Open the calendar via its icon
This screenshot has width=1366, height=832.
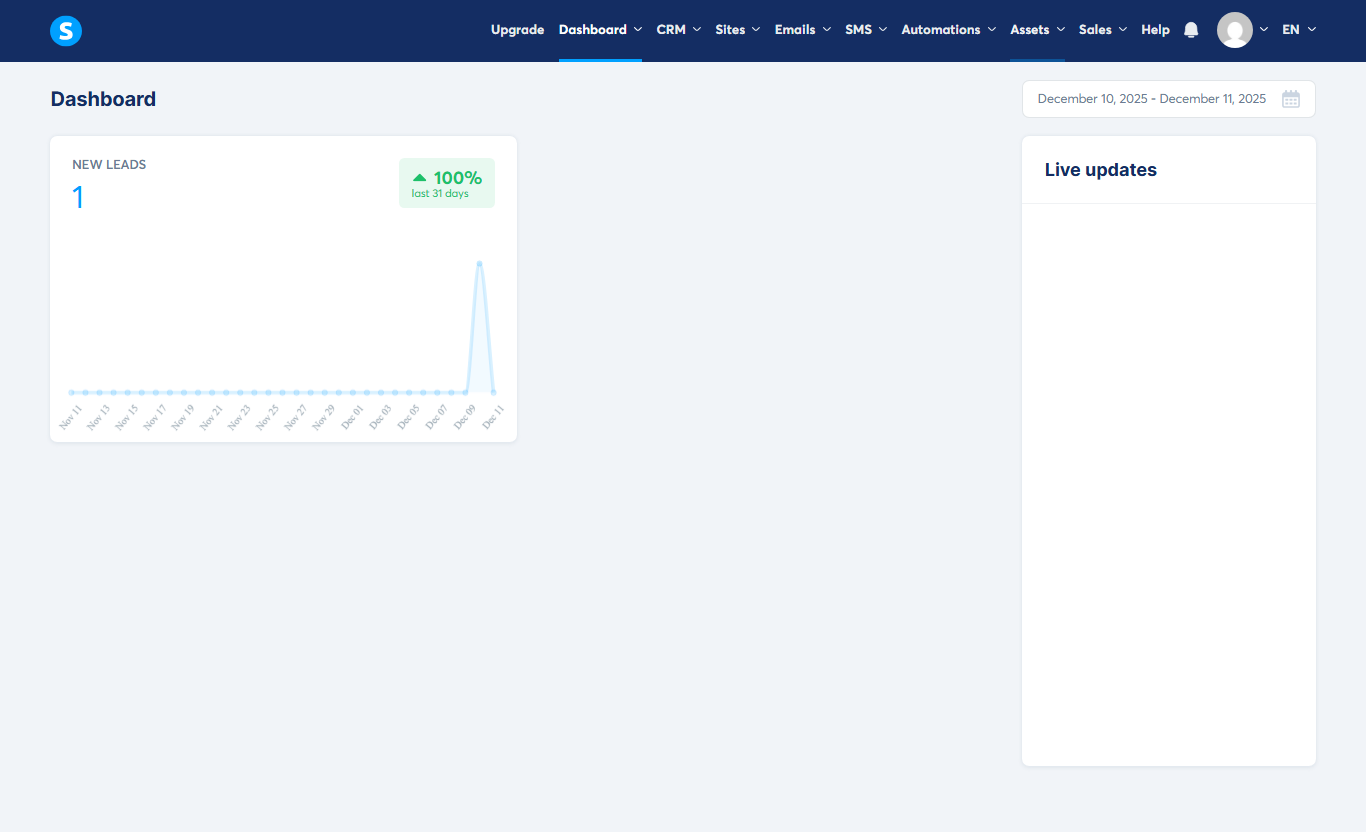tap(1291, 98)
